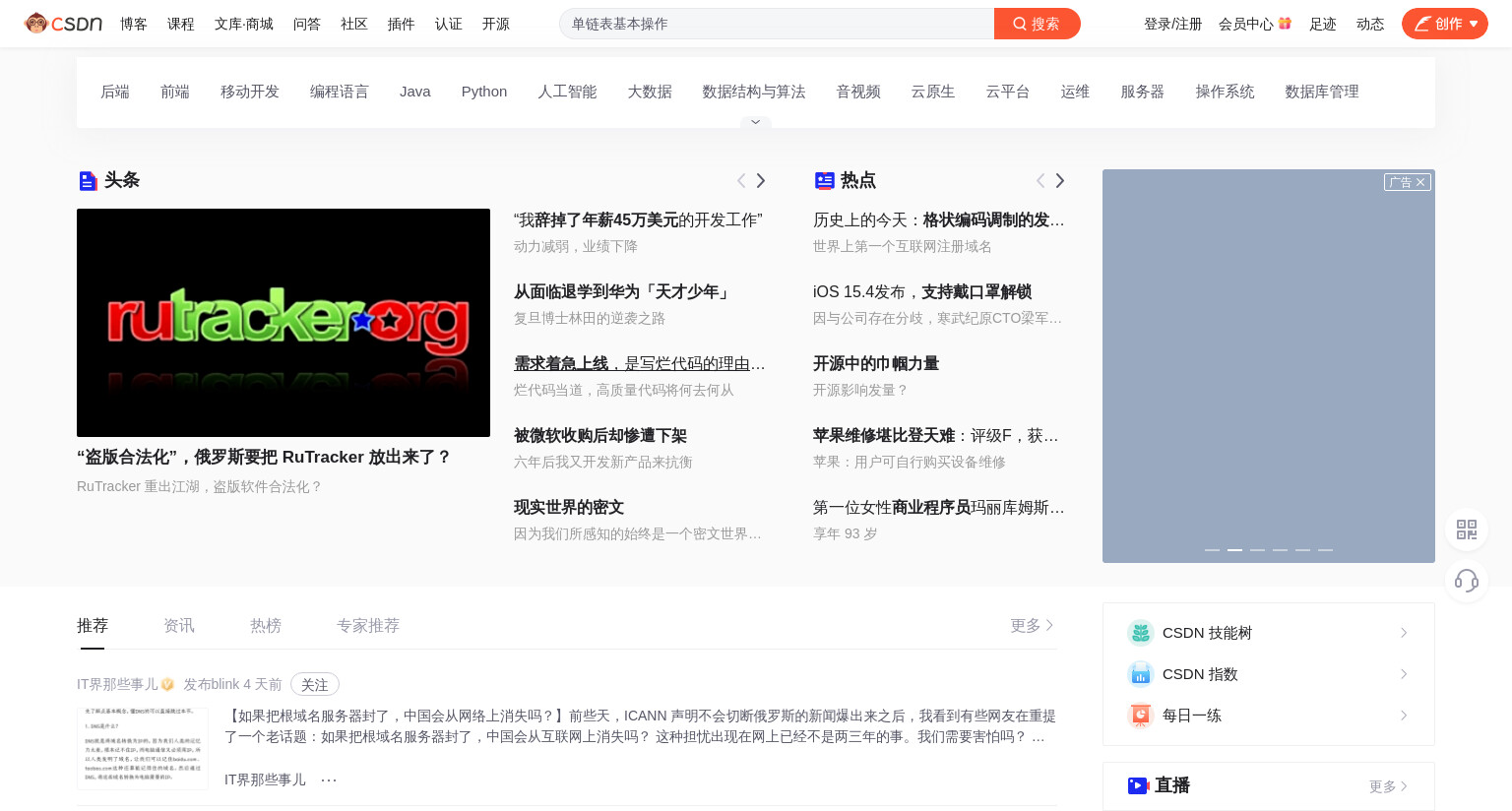
Task: Open 文库·商城 in the top navigation
Action: (244, 24)
